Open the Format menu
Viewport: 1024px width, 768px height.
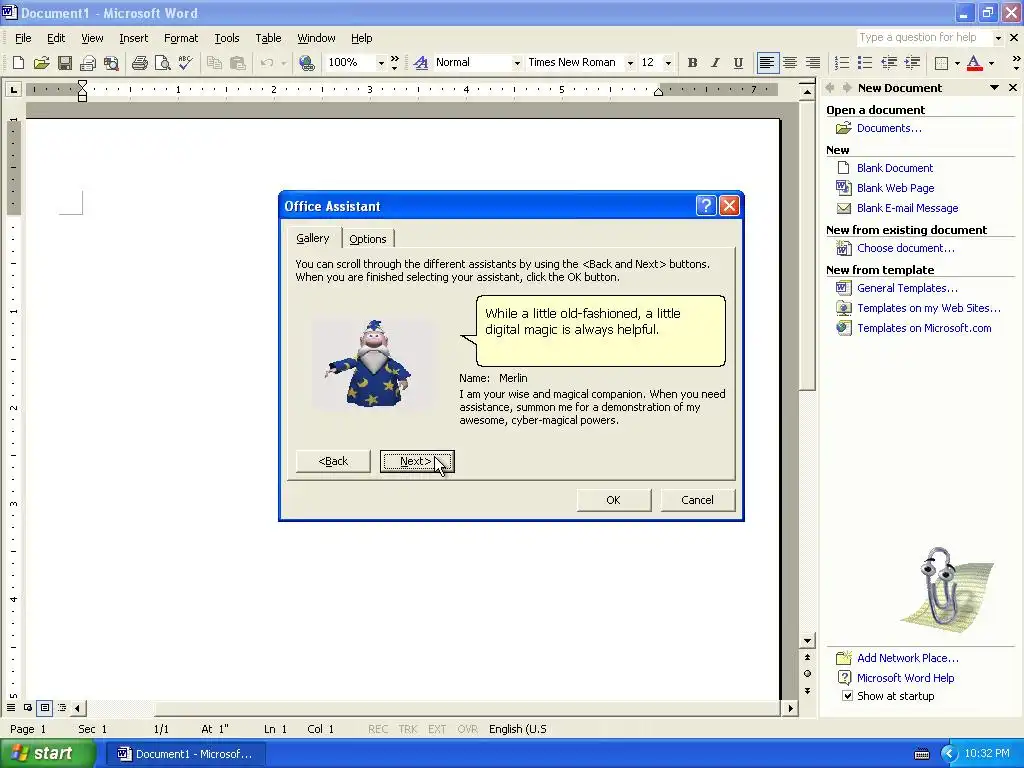(181, 38)
